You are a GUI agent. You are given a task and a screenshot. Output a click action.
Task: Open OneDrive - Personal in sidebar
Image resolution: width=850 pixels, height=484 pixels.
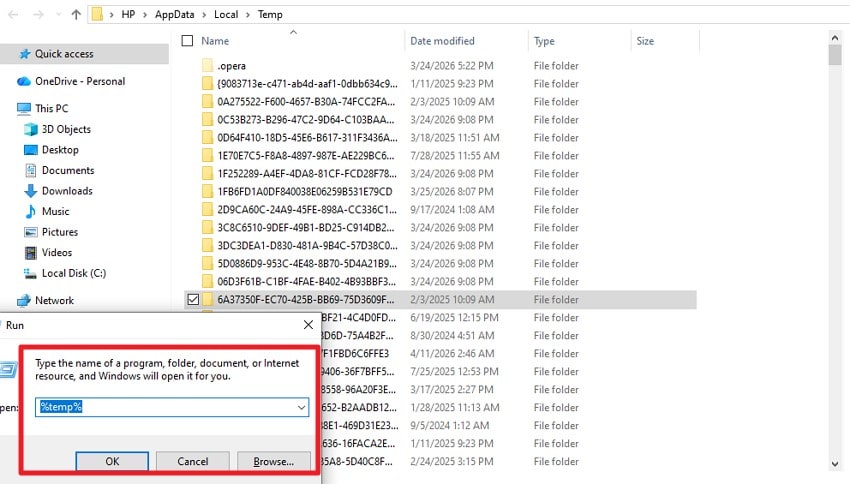click(80, 81)
